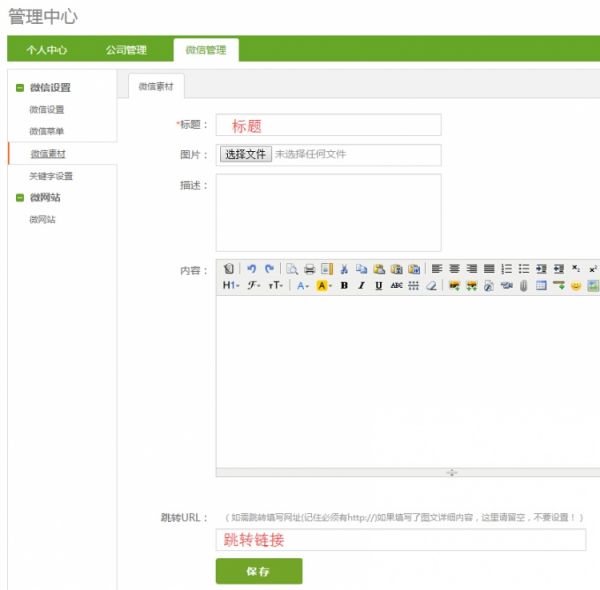Open the font family dropdown

[x=254, y=286]
